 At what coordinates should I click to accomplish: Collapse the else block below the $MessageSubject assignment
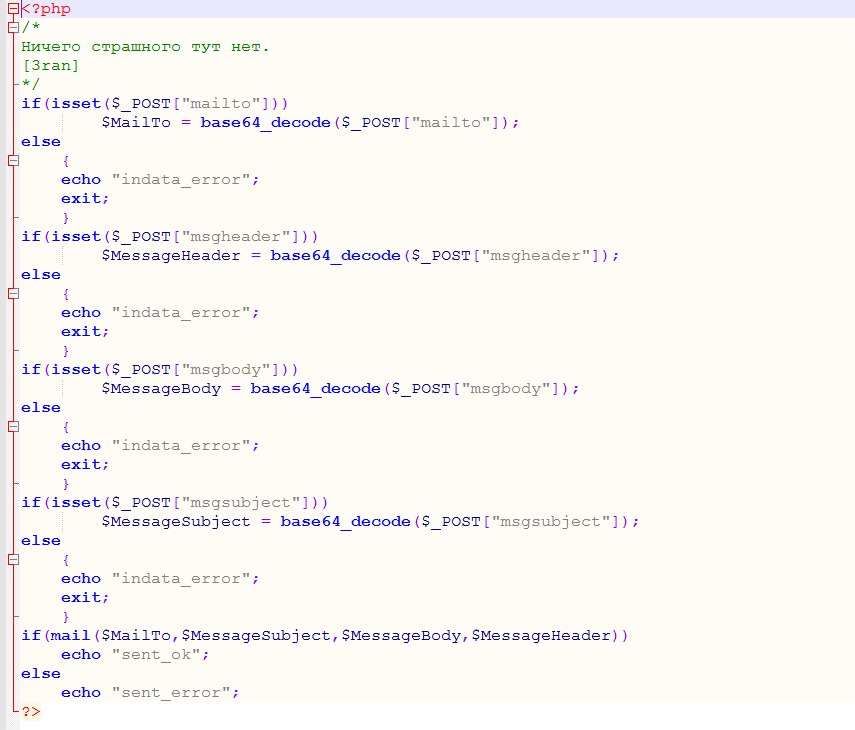click(13, 559)
